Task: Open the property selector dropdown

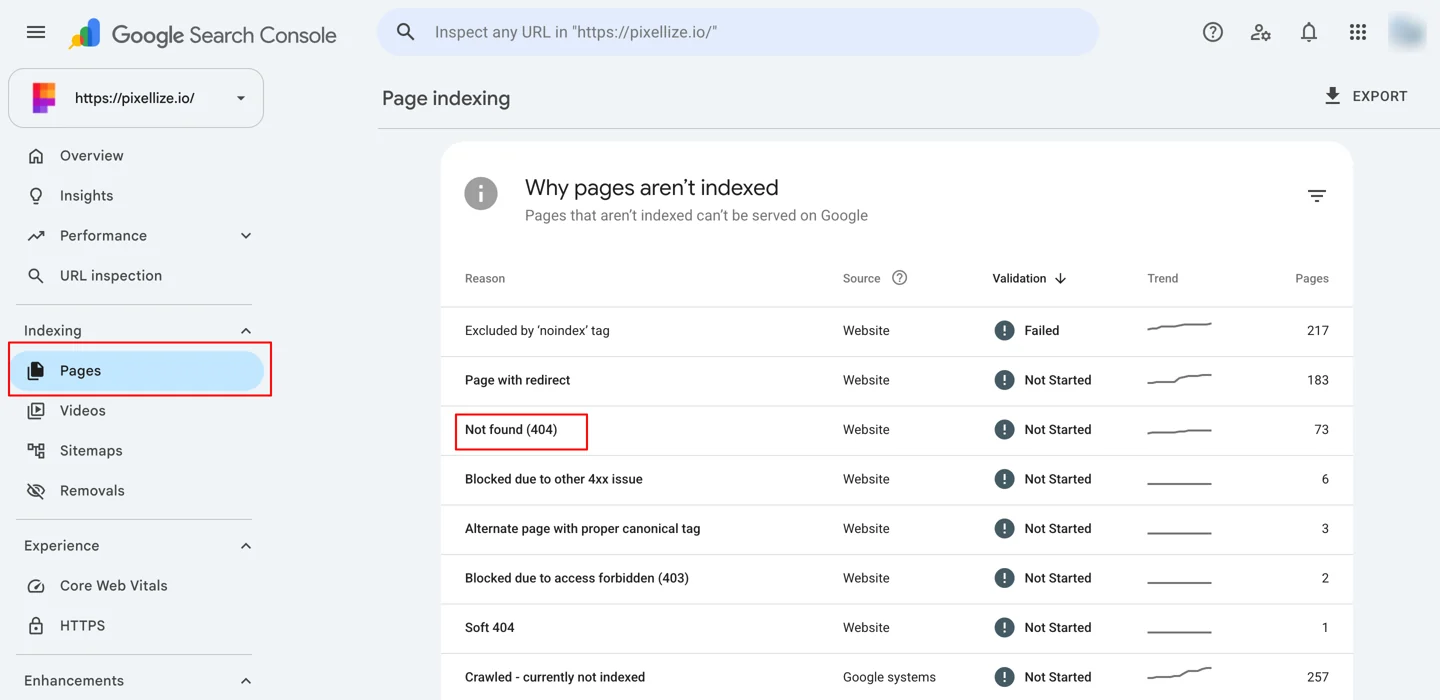Action: 136,98
